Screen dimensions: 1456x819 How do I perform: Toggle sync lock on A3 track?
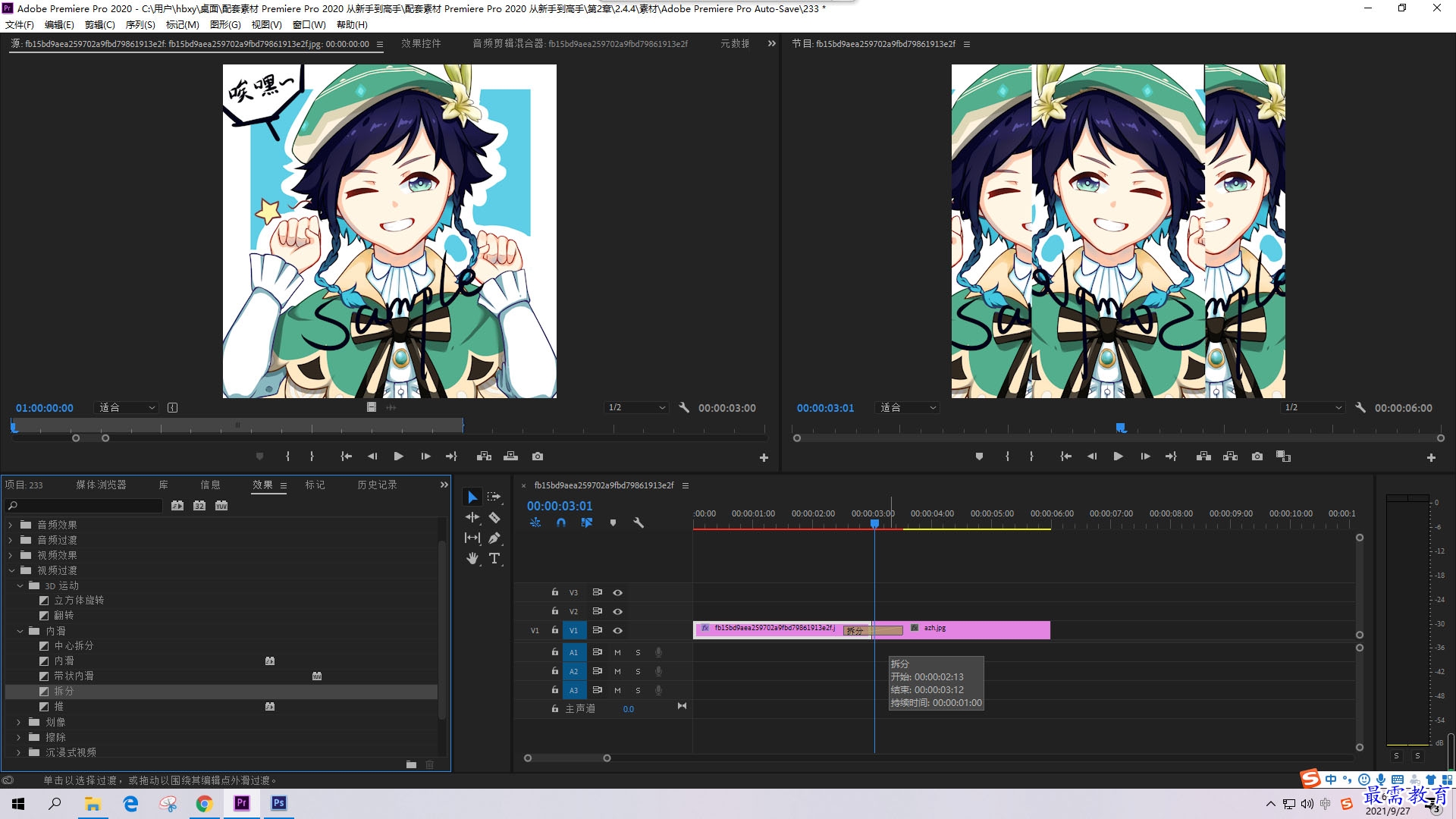pos(597,690)
